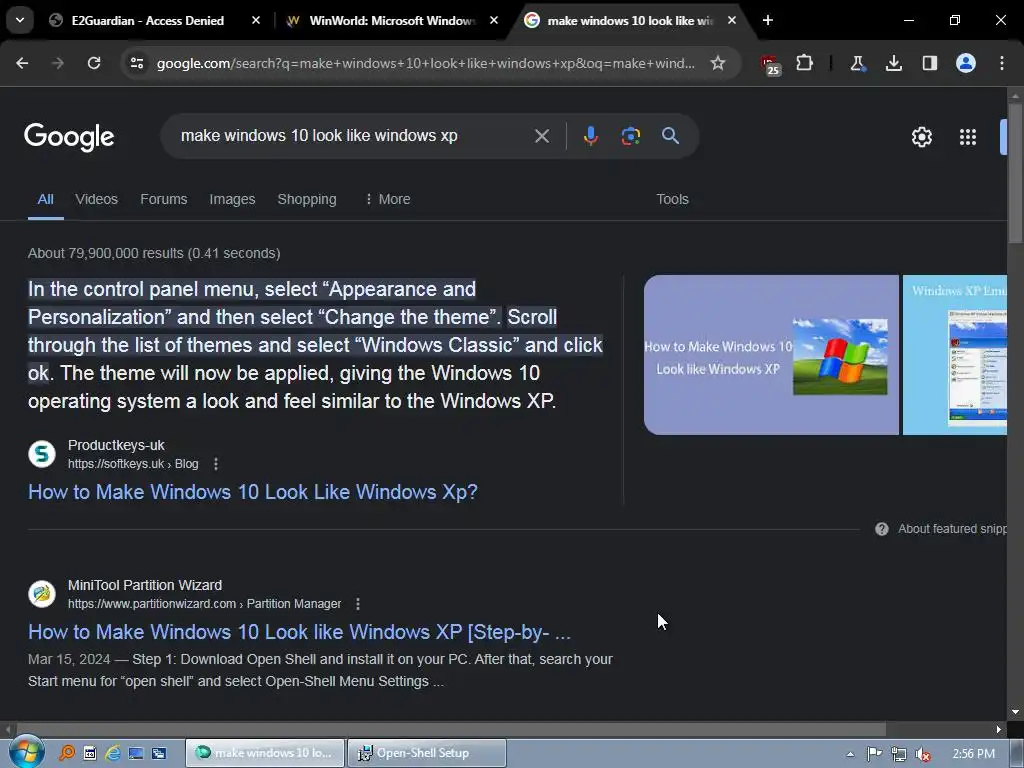Viewport: 1024px width, 768px height.
Task: Expand the More search filters menu
Action: [x=387, y=199]
